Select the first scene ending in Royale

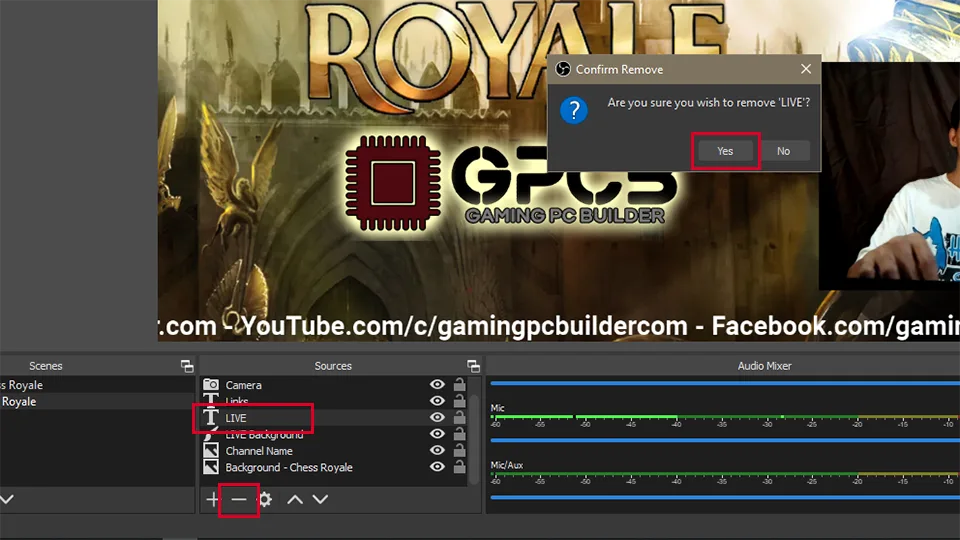pyautogui.click(x=97, y=385)
